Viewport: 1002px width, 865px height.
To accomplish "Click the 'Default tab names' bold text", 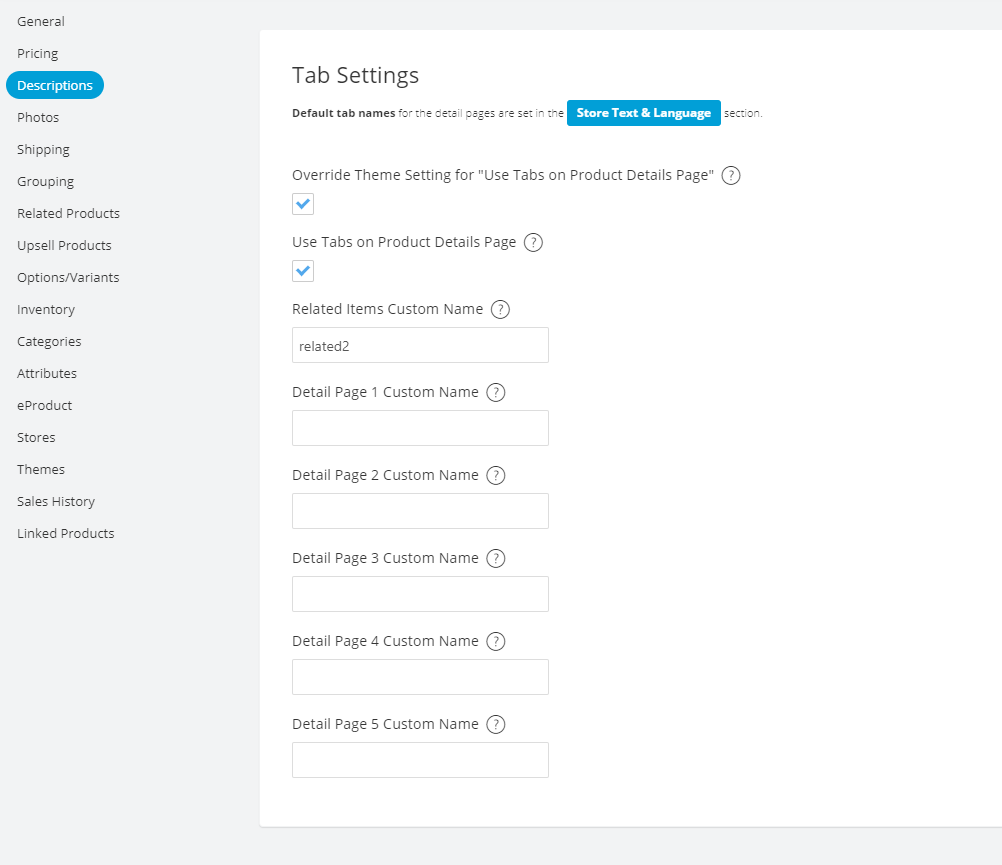I will (x=343, y=113).
